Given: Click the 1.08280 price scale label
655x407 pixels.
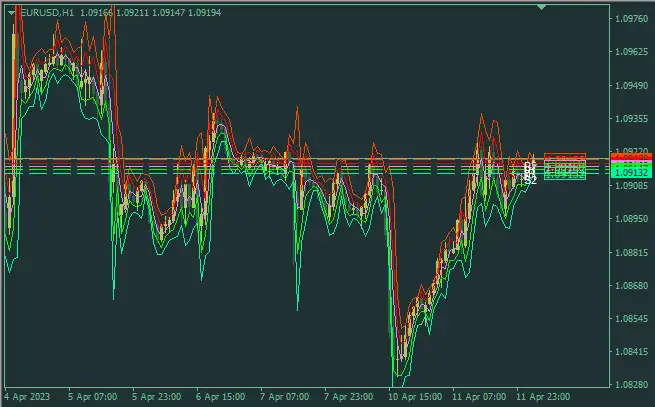Looking at the screenshot, I should [x=631, y=384].
